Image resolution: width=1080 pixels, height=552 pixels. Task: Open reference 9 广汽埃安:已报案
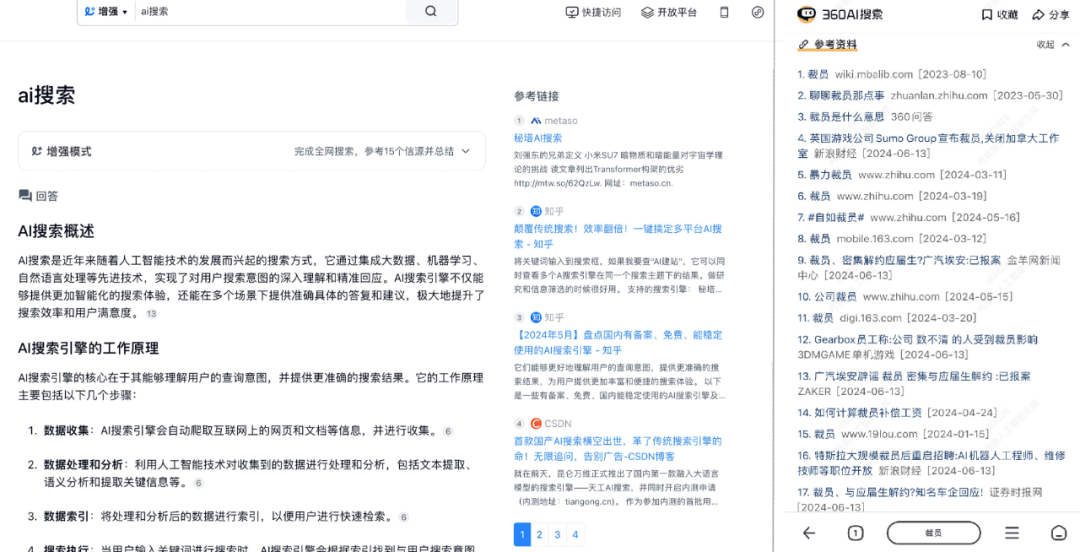[928, 267]
